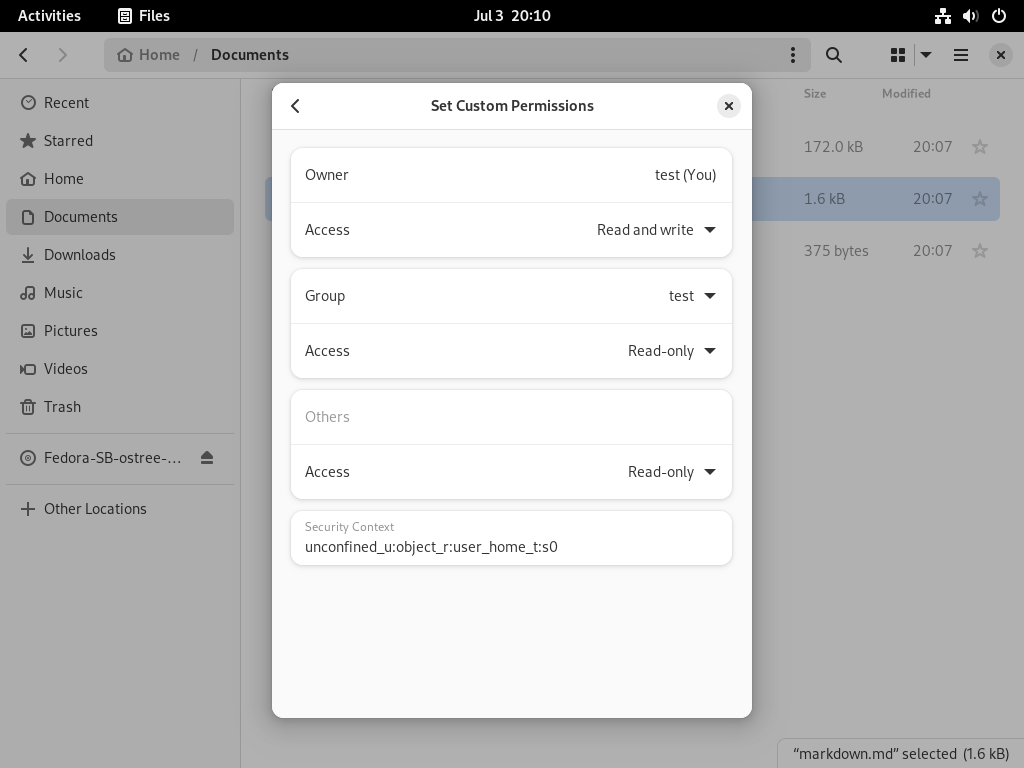Click the power icon in top bar
This screenshot has height=768, width=1024.
[999, 16]
